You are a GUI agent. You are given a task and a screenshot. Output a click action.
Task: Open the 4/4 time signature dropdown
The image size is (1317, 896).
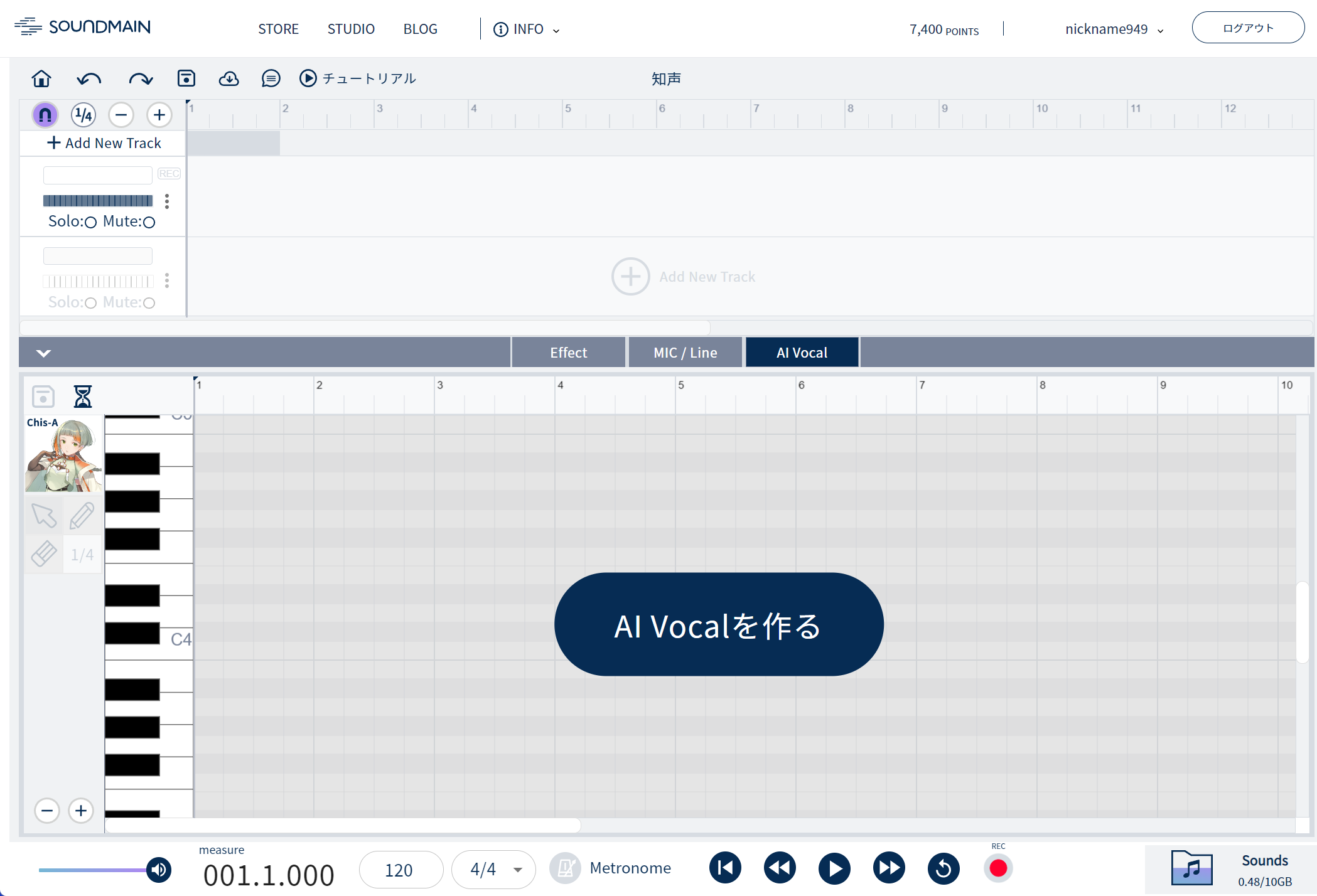[493, 870]
